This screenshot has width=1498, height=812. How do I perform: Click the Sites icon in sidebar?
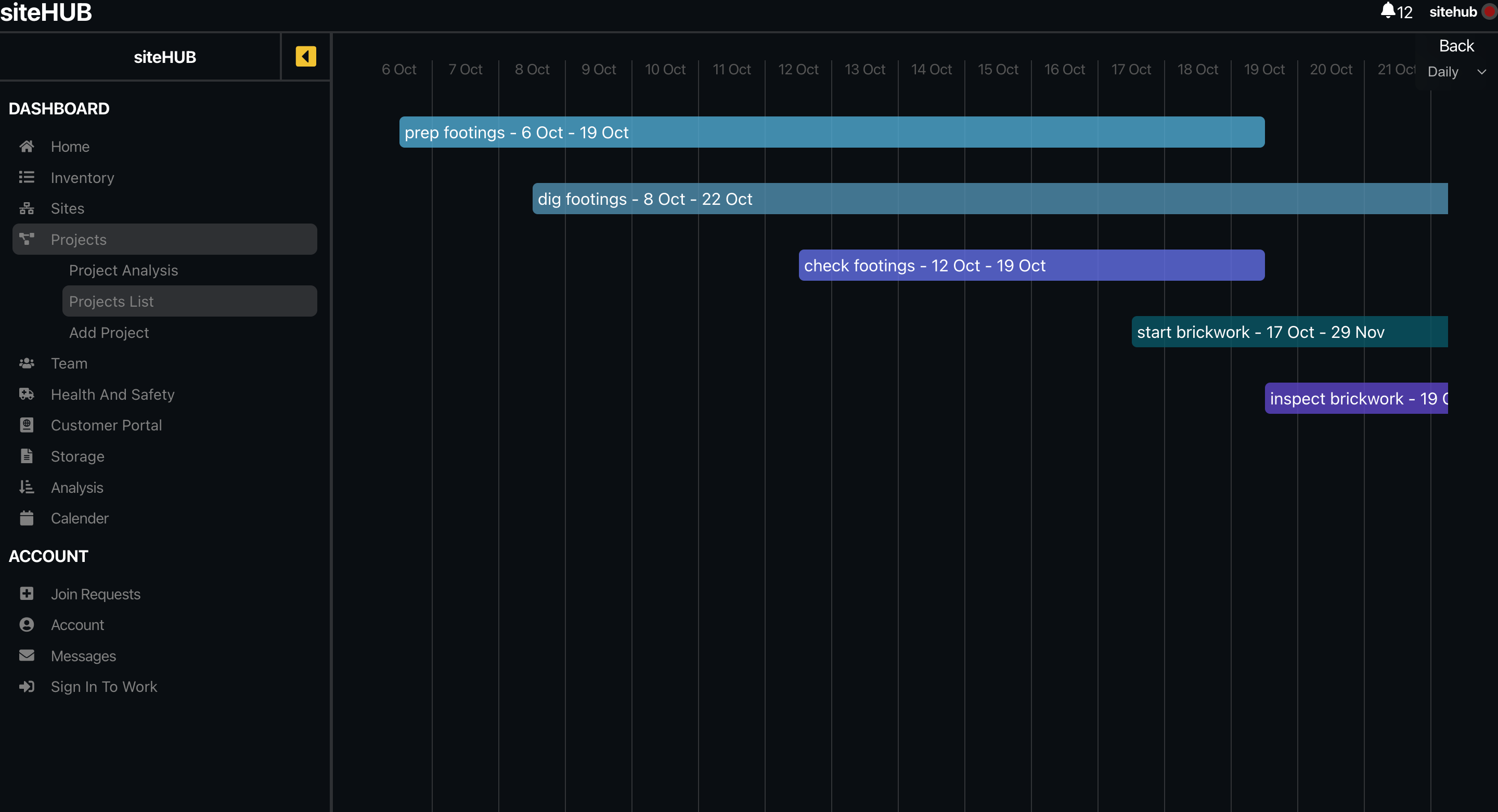[x=26, y=208]
